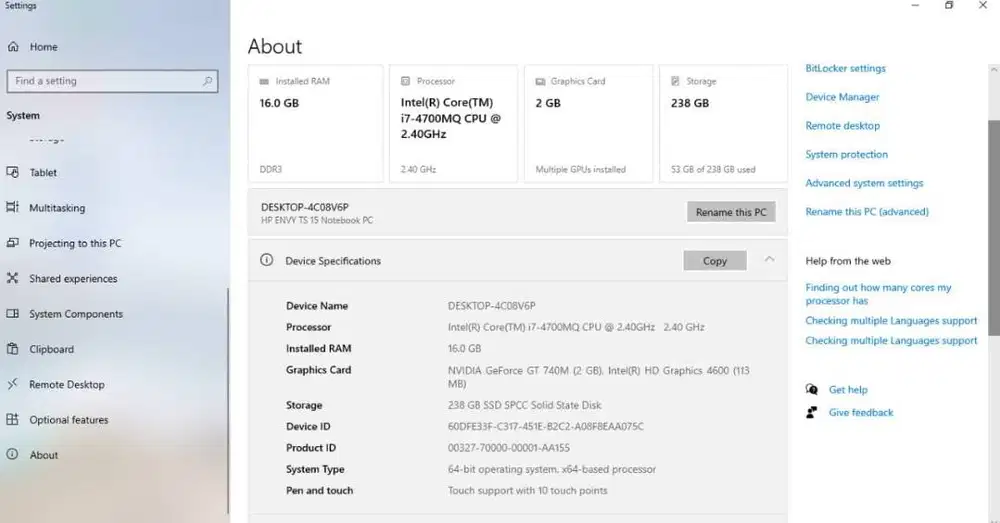Open Shared experiences settings
The width and height of the screenshot is (1000, 523).
pyautogui.click(x=73, y=279)
